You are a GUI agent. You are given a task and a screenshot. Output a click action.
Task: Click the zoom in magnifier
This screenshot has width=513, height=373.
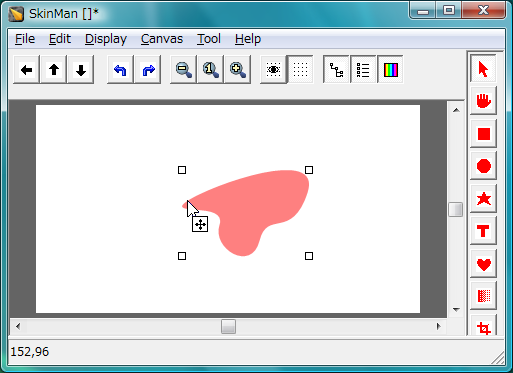[237, 70]
